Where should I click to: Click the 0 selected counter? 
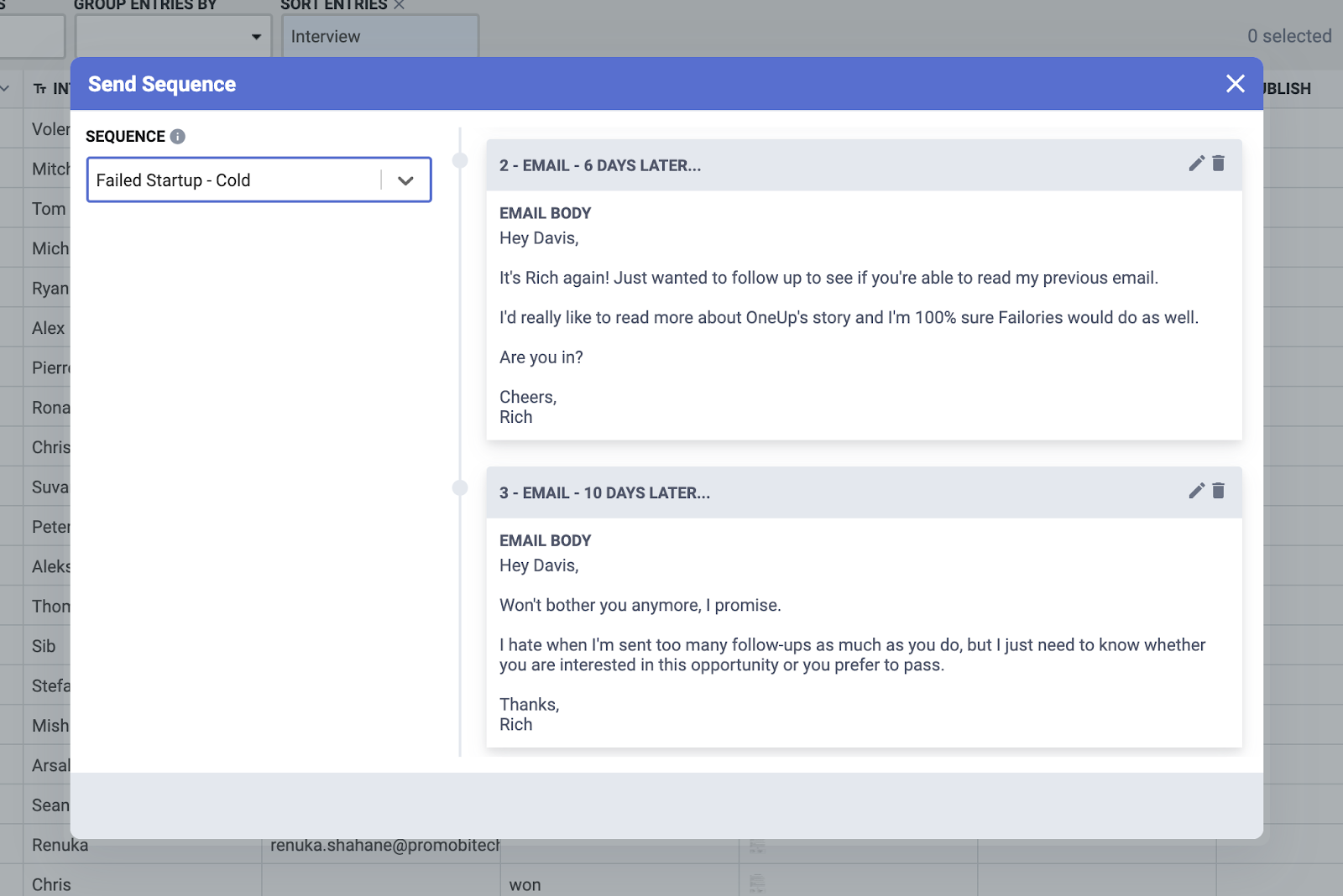pyautogui.click(x=1288, y=36)
